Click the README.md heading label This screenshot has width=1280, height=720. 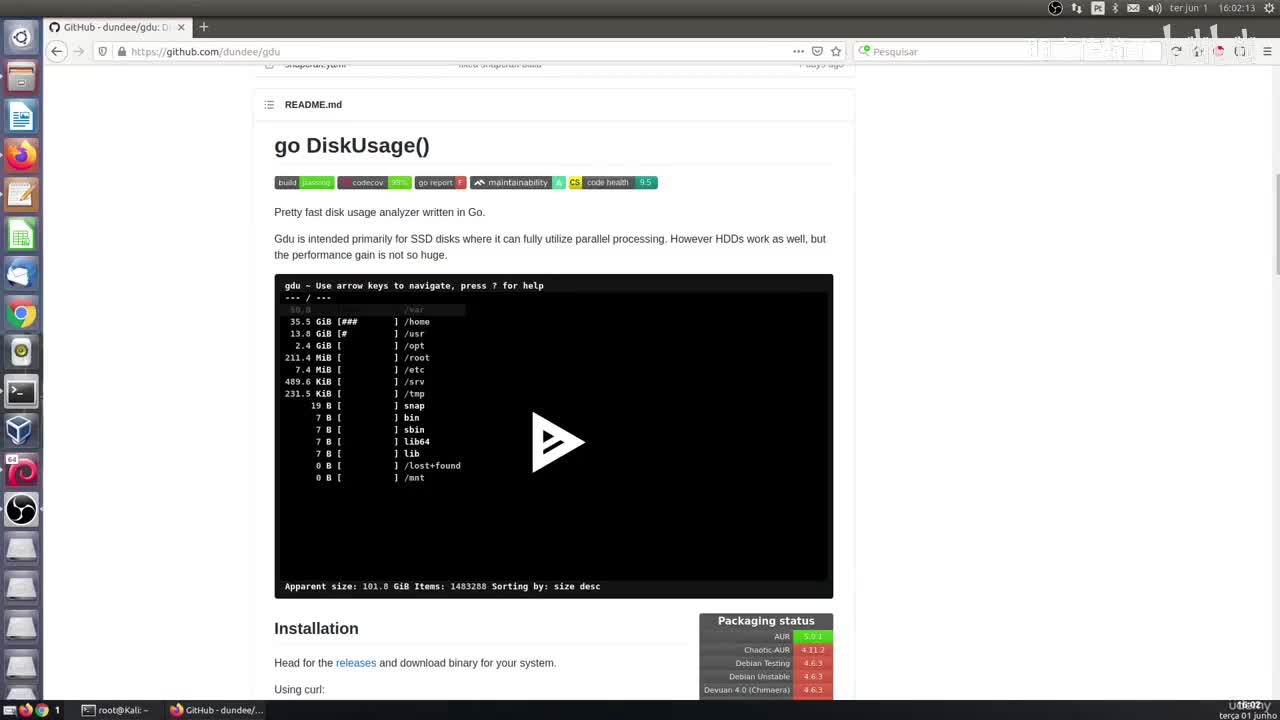313,104
